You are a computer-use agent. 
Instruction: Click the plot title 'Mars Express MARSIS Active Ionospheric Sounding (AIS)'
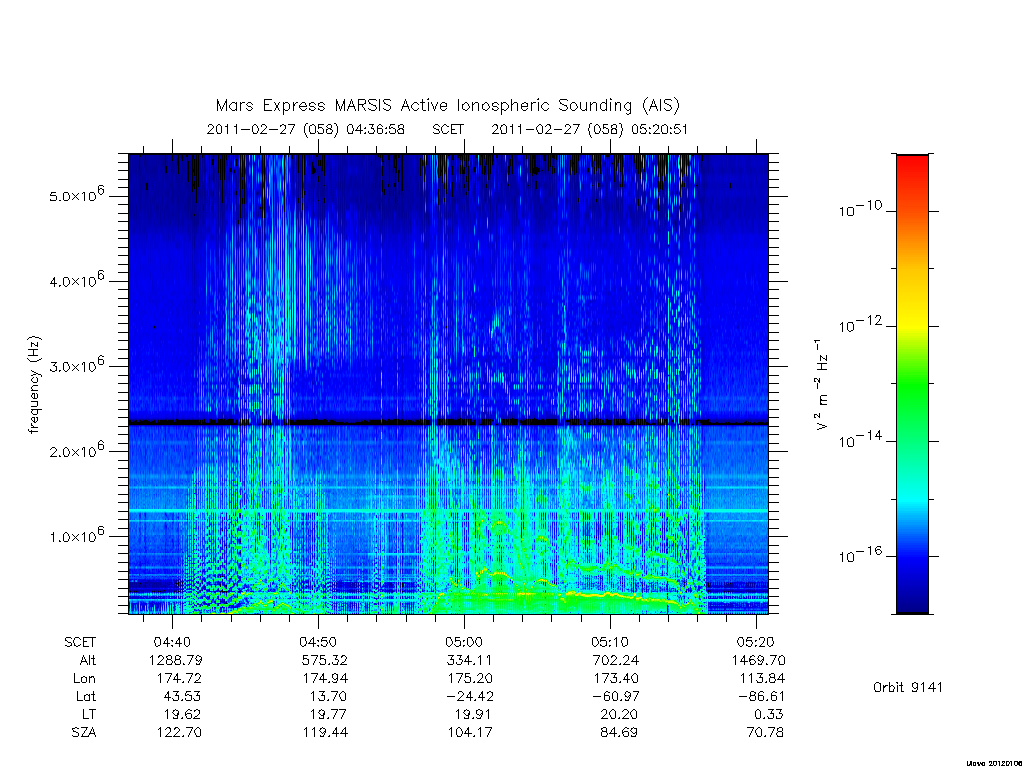click(x=447, y=106)
